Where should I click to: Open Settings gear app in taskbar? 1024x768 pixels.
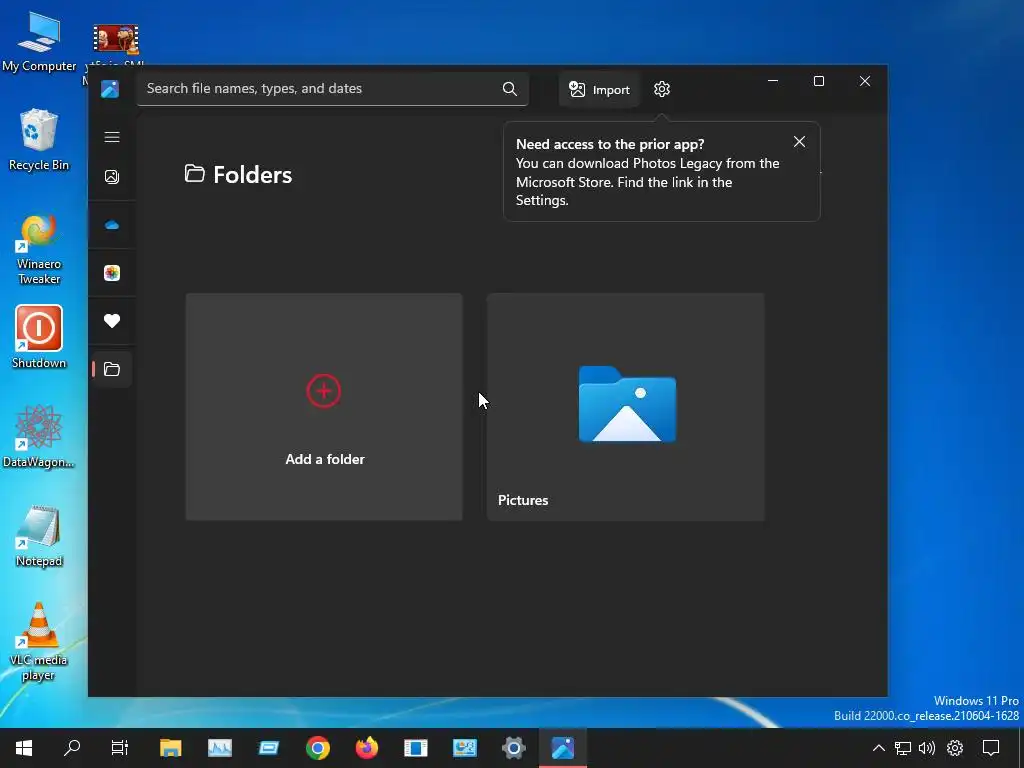coord(514,748)
